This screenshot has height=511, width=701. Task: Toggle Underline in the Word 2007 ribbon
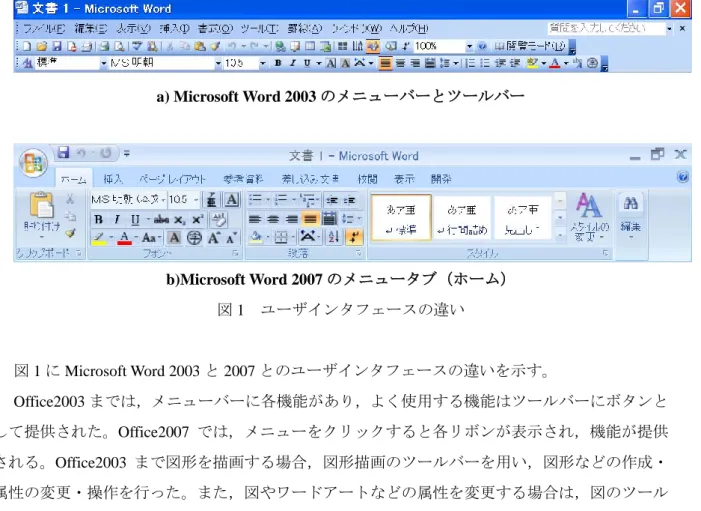pyautogui.click(x=135, y=220)
